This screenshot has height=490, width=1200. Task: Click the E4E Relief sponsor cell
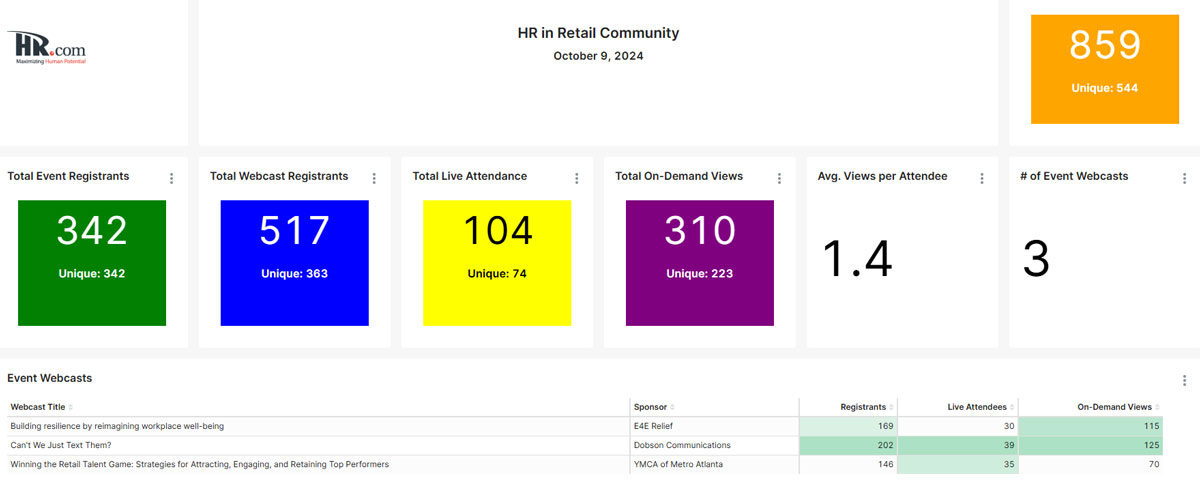(713, 426)
